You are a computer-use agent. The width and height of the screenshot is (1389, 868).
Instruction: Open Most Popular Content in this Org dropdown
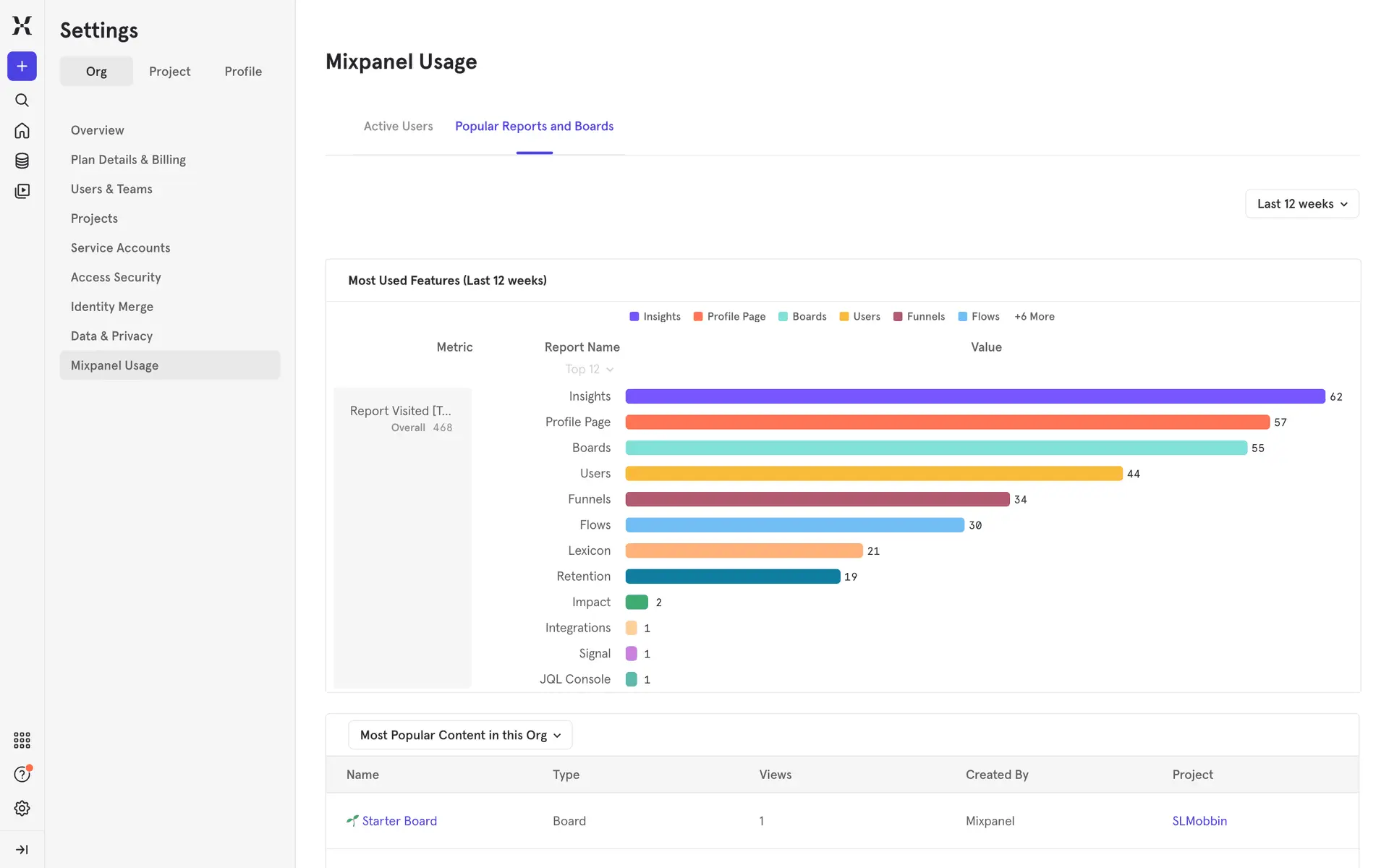tap(460, 735)
